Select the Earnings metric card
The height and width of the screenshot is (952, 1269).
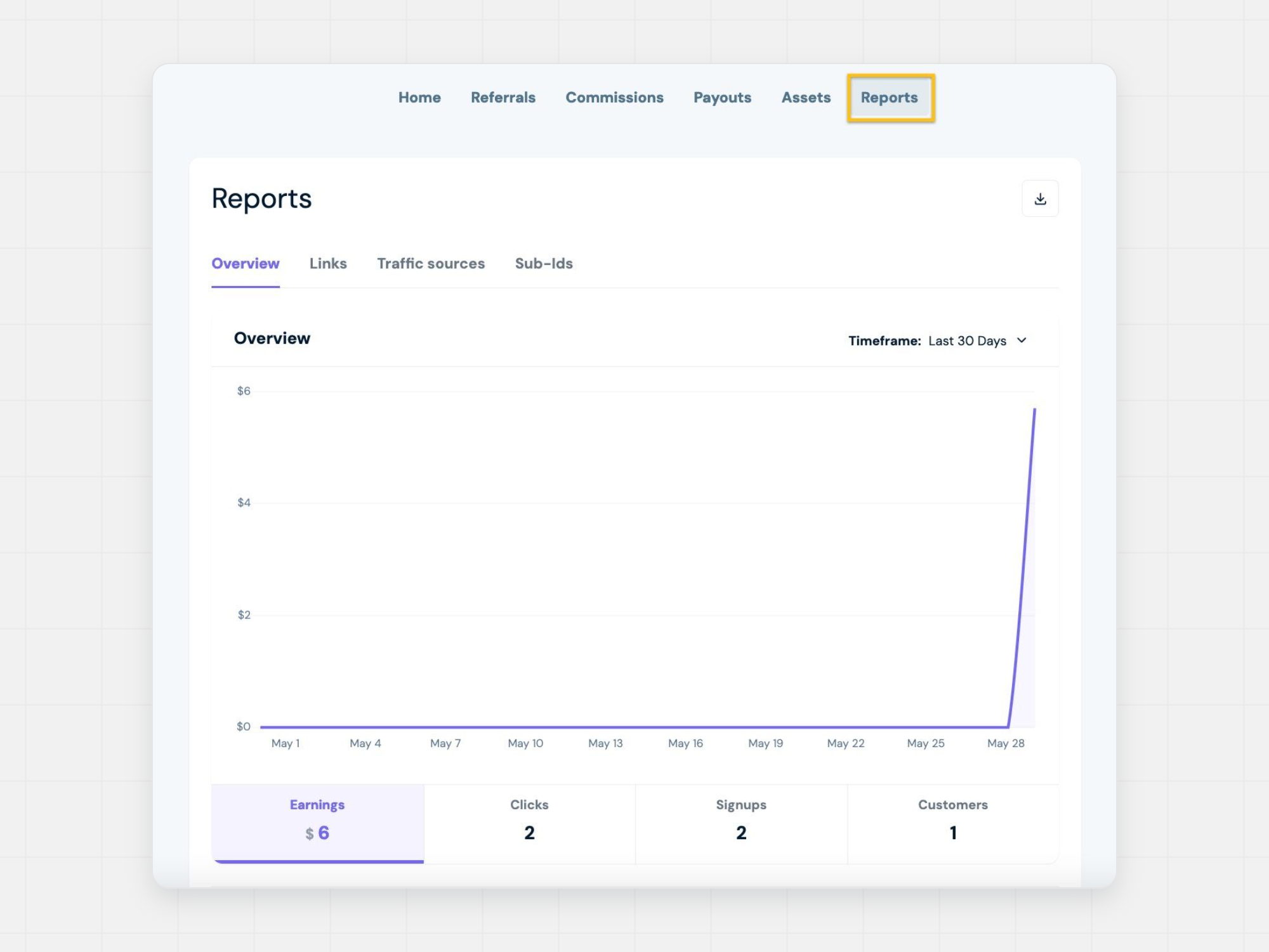click(317, 823)
